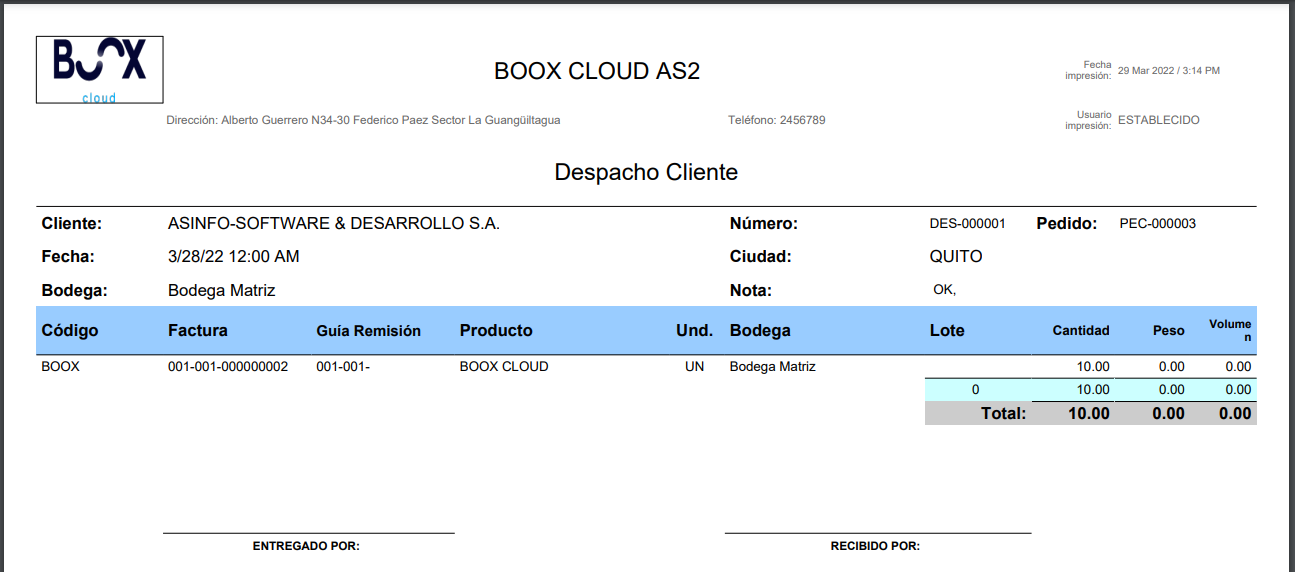Select the guía remisión value 001-001-
Screen dimensions: 1295x572
click(343, 367)
